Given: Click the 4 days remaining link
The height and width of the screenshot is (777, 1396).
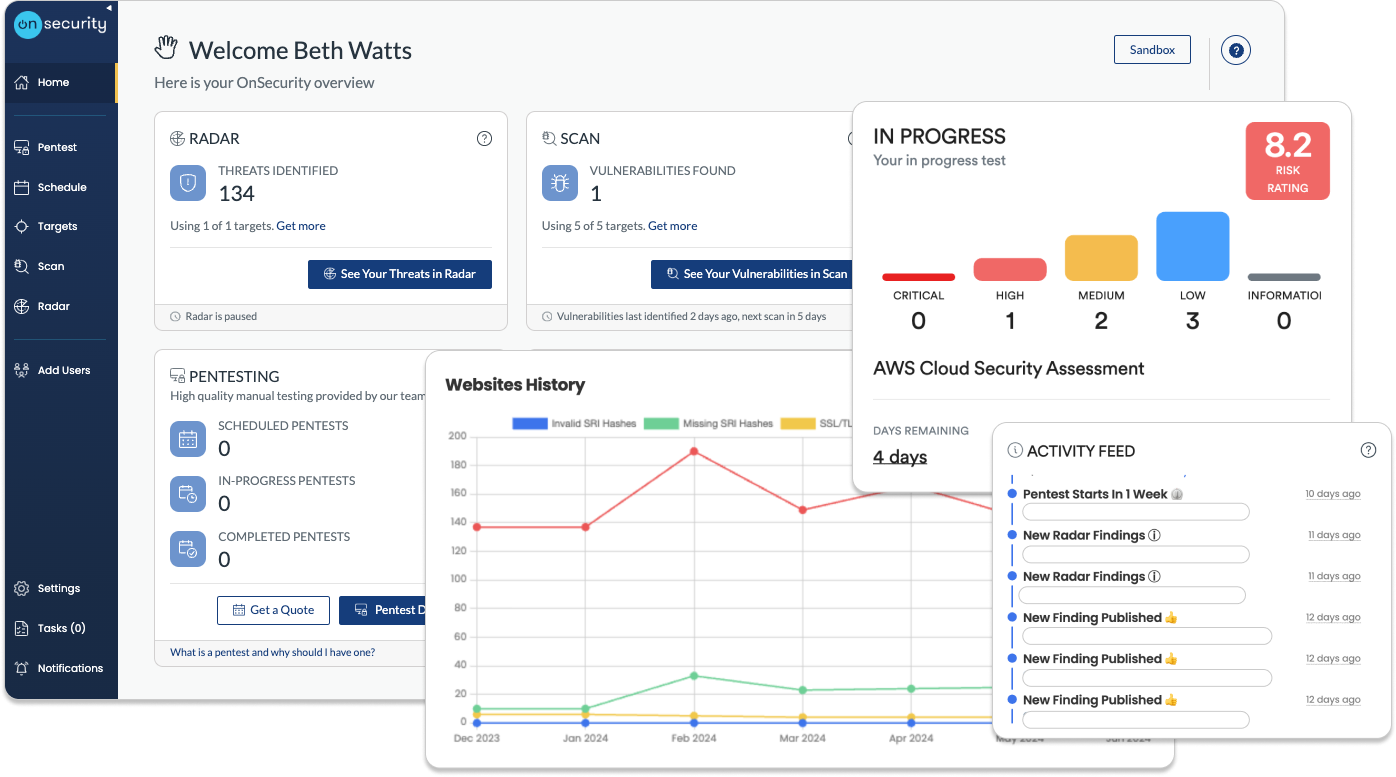Looking at the screenshot, I should pos(900,457).
